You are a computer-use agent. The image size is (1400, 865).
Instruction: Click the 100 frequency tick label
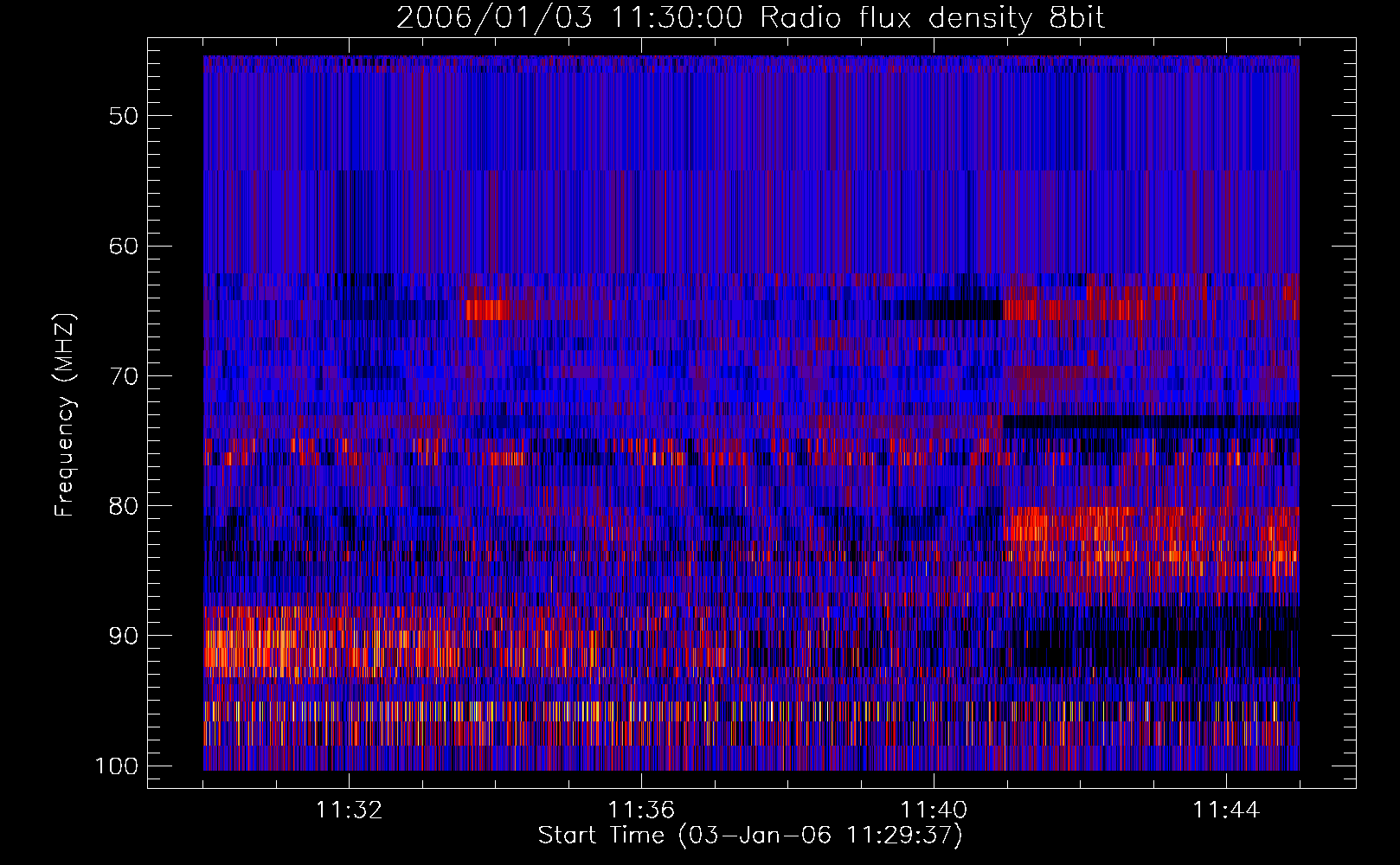coord(117,766)
